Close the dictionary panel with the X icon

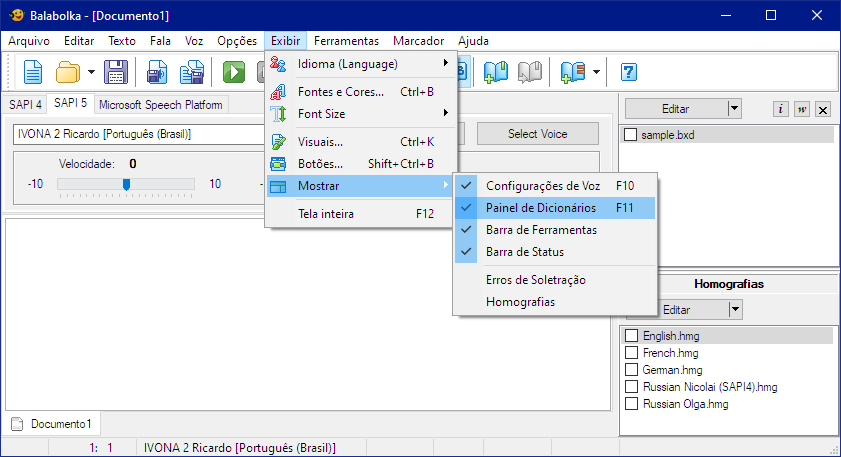point(822,110)
